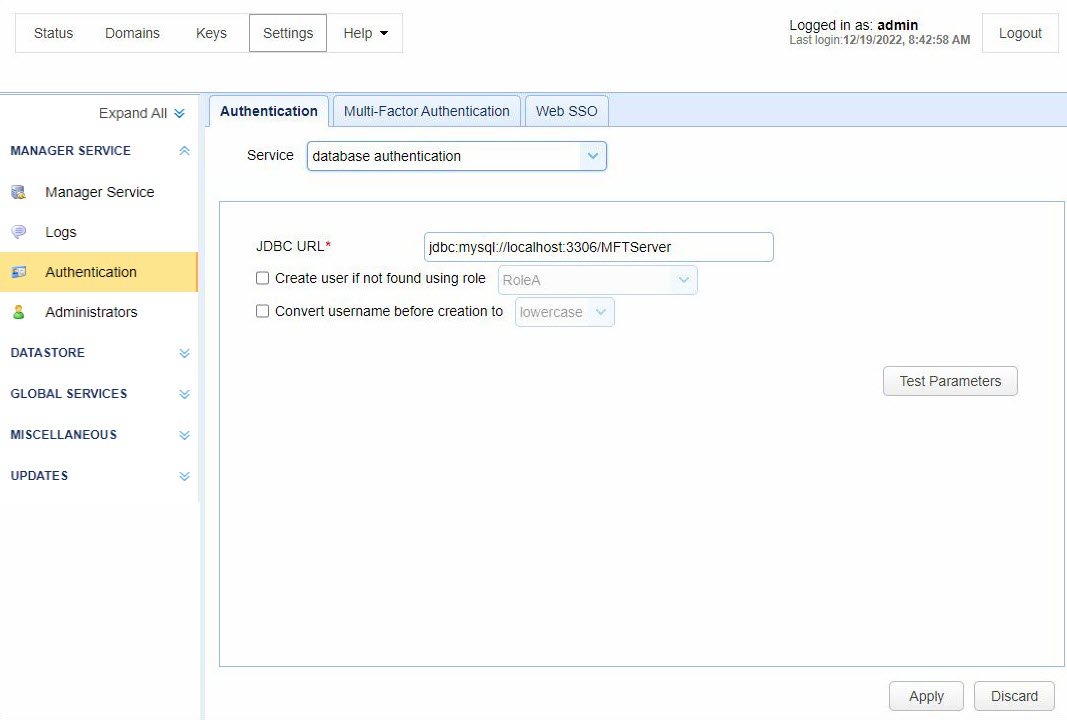Open the Web SSO tab
1067x720 pixels.
click(x=566, y=110)
